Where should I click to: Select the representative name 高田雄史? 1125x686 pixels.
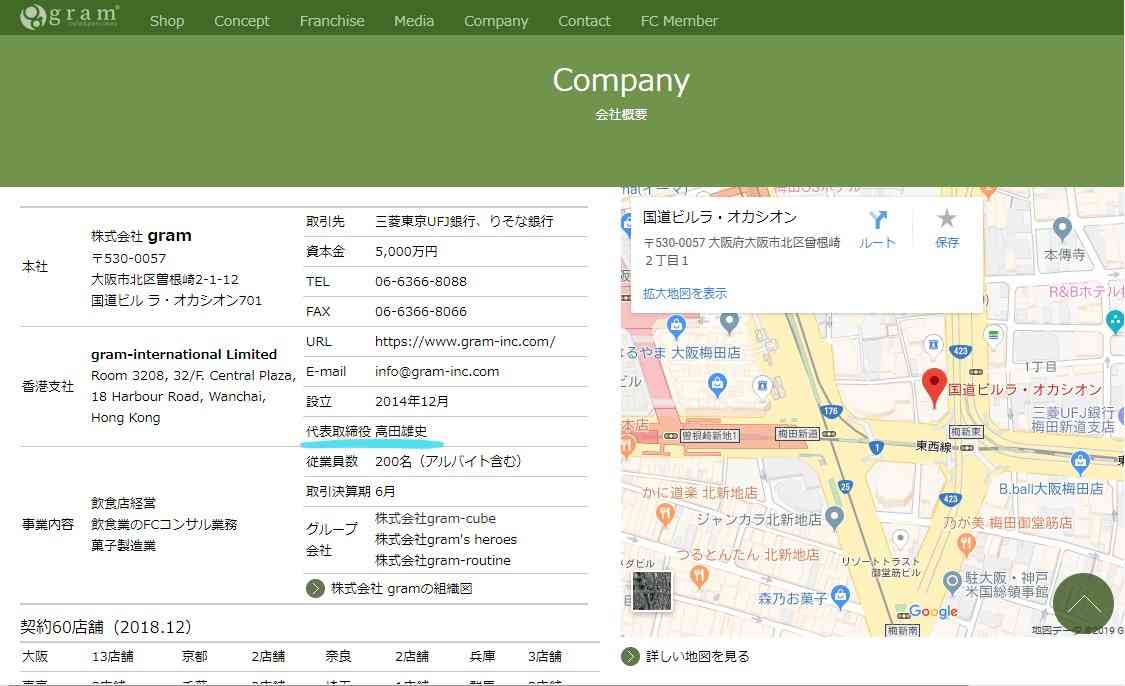(401, 431)
